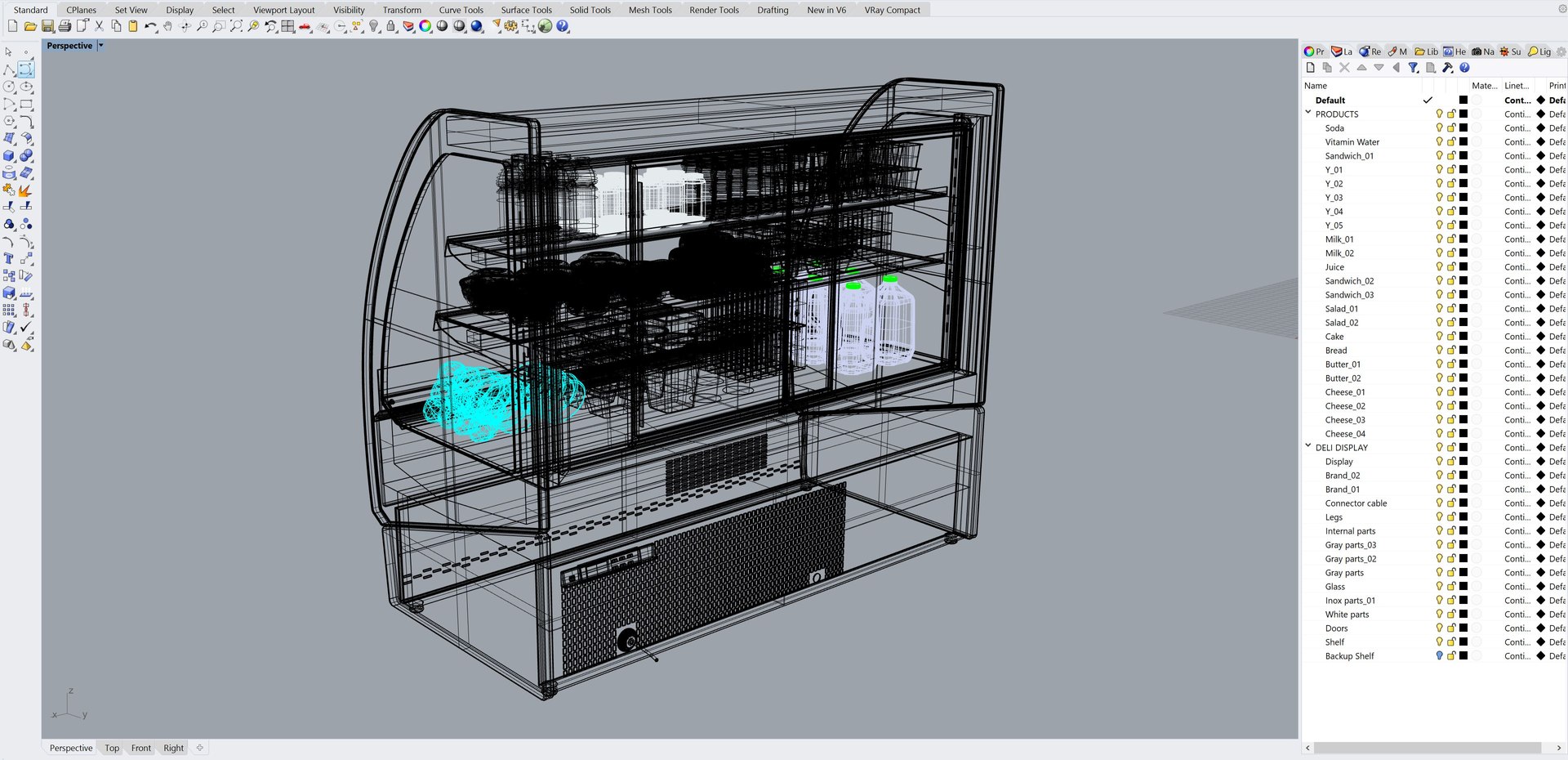Click the Explode tool icon
Viewport: 1568px width, 760px height.
point(26,190)
